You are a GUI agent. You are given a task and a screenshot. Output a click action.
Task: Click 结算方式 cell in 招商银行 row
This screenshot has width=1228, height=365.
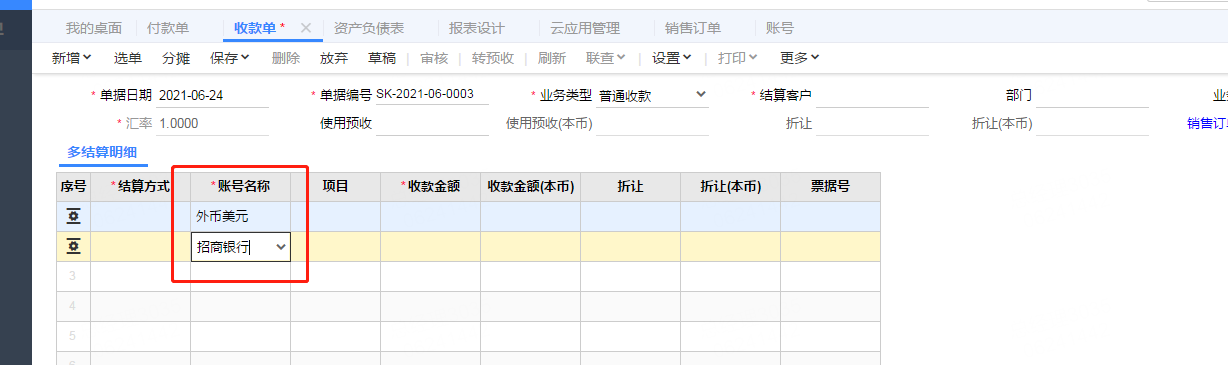click(x=141, y=247)
